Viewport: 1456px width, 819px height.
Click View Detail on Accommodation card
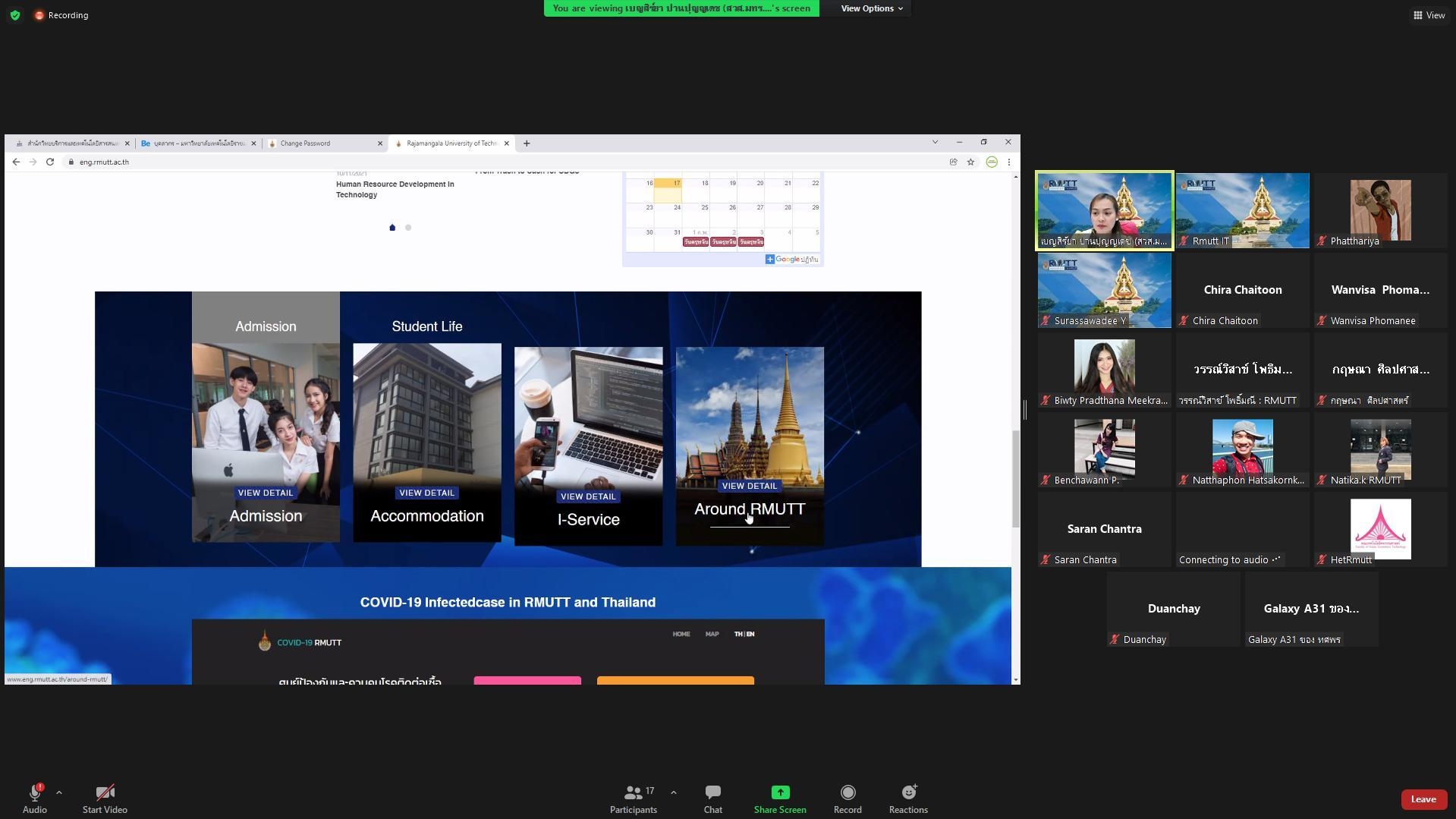pos(427,493)
